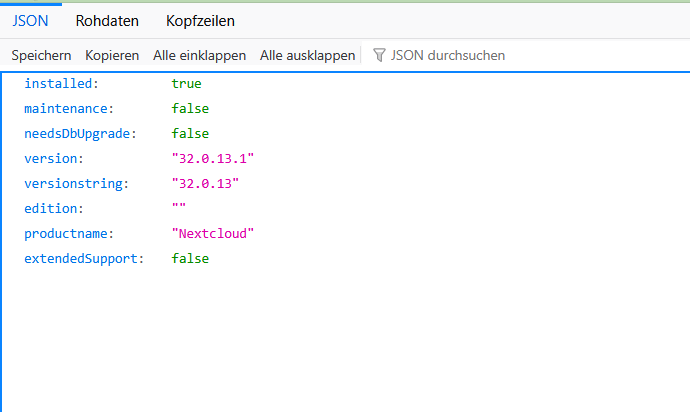Click the productname value "Nextcloud"
This screenshot has width=690, height=412.
click(x=213, y=234)
